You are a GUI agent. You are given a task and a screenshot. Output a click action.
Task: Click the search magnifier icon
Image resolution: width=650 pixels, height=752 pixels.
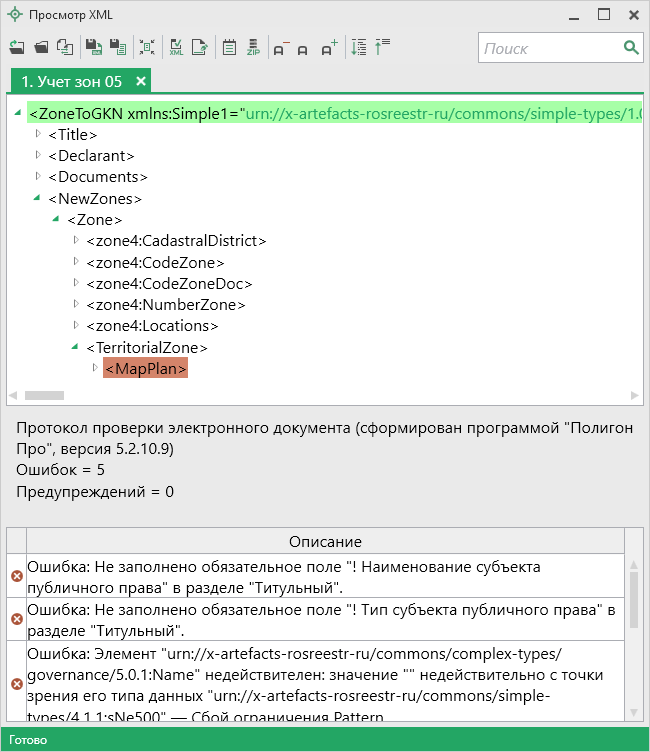631,47
